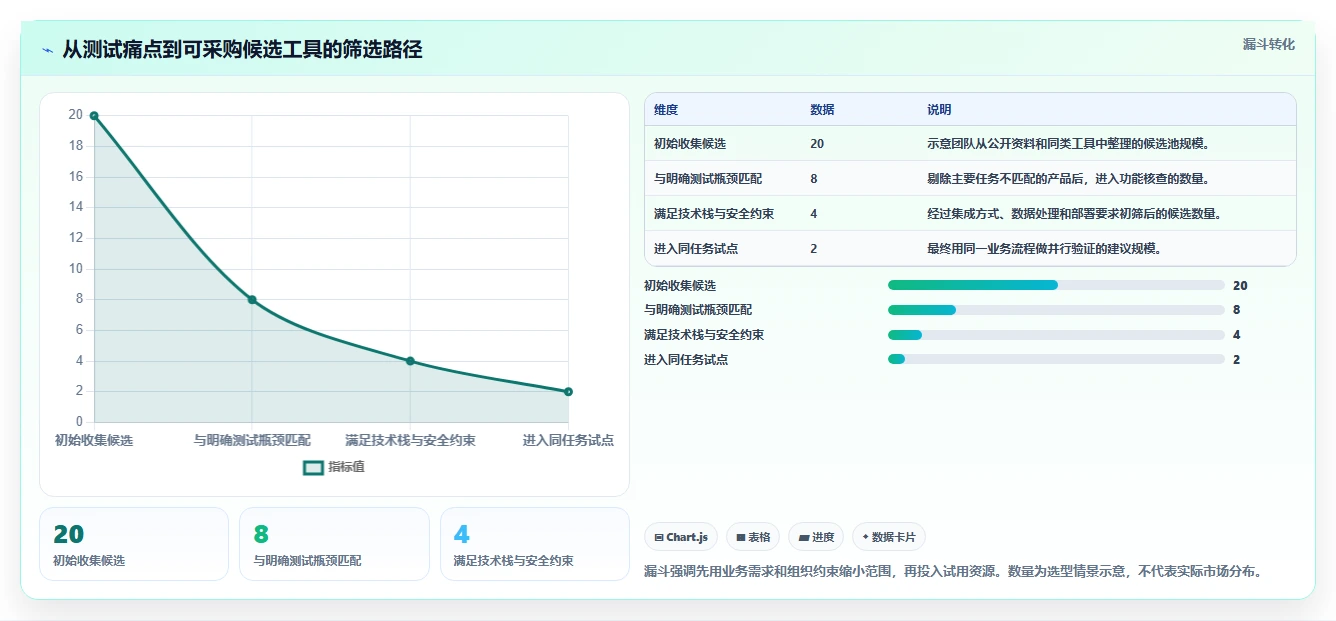1336x621 pixels.
Task: Click x-axis label 满足技术栈与安全约束 on chart
Action: (410, 440)
